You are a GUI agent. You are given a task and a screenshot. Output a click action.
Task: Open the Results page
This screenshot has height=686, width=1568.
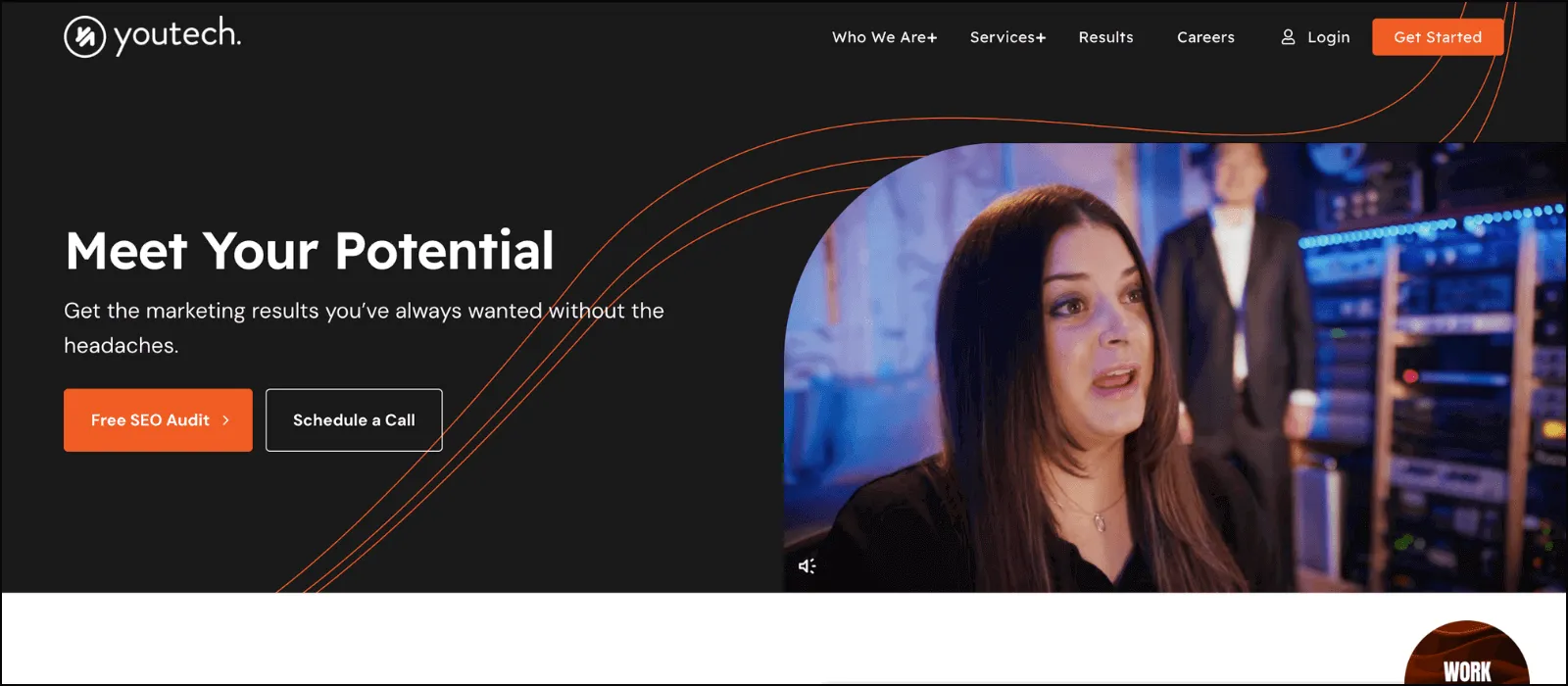click(1105, 37)
